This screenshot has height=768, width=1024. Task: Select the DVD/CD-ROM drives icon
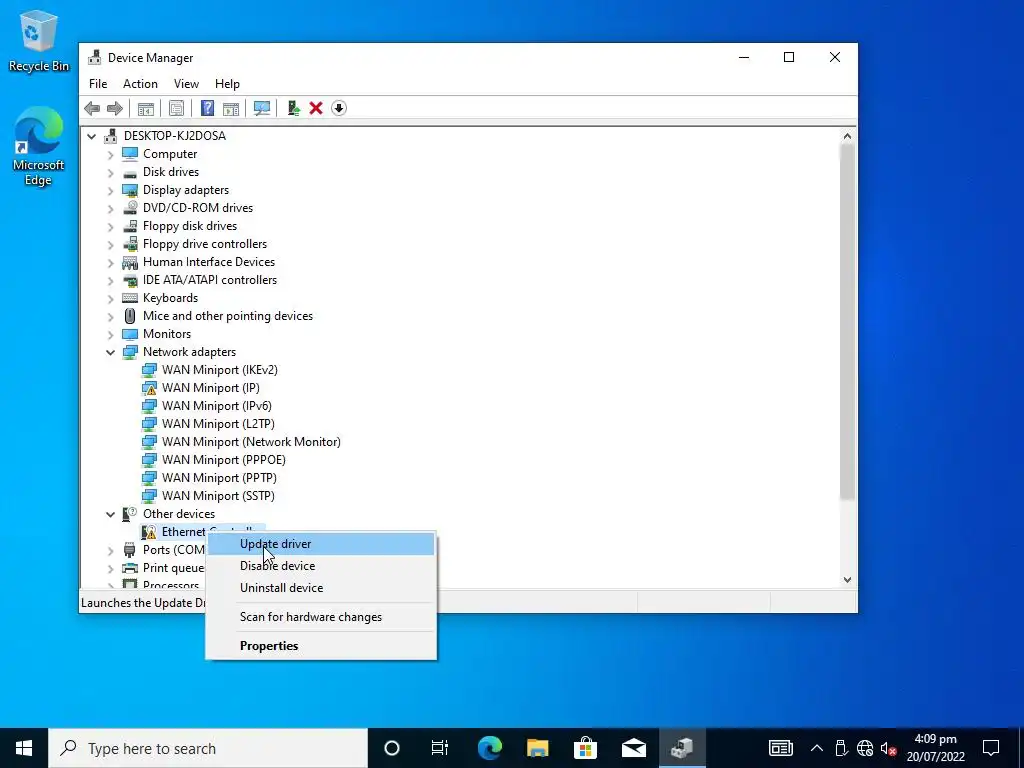point(130,208)
